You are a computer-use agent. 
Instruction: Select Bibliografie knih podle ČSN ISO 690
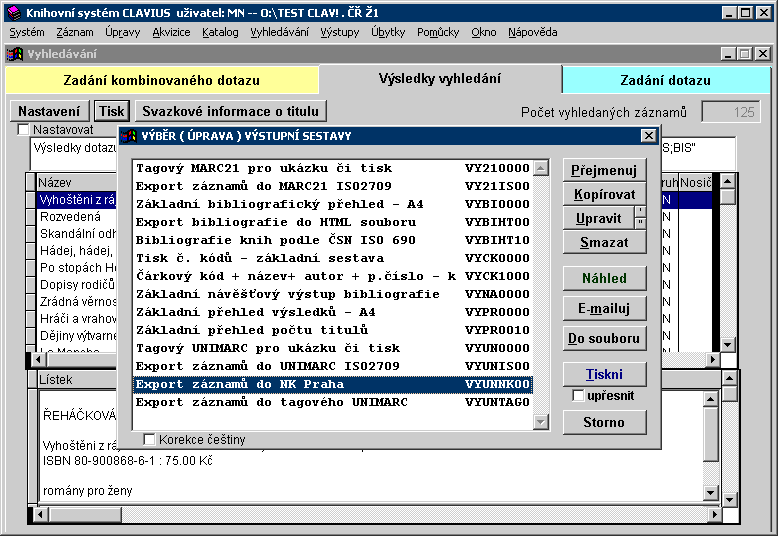333,240
